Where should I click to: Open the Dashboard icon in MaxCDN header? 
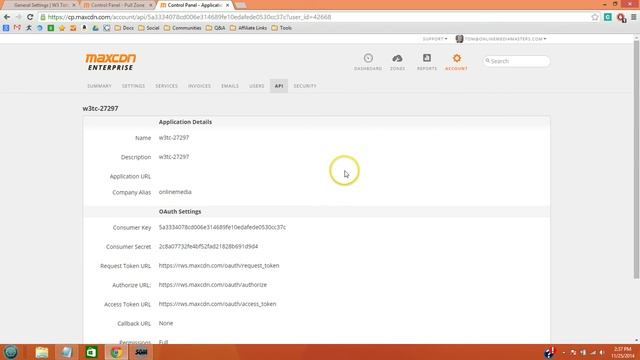[368, 62]
